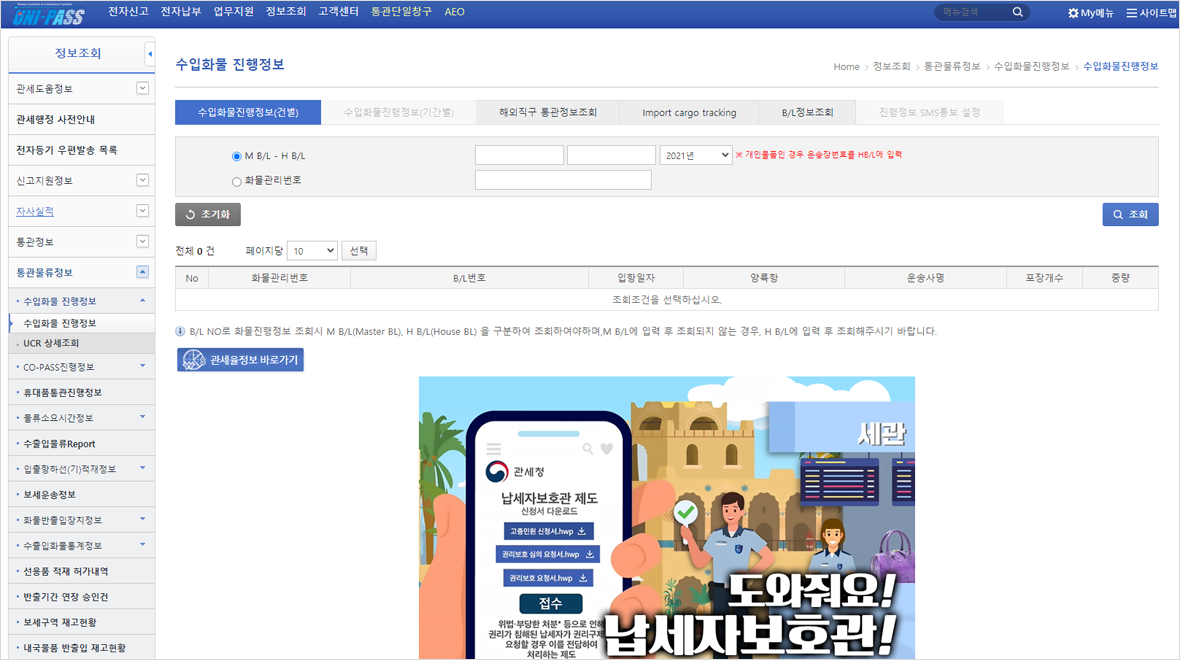Viewport: 1180px width, 660px height.
Task: Open the 전자신고 top menu
Action: [128, 12]
